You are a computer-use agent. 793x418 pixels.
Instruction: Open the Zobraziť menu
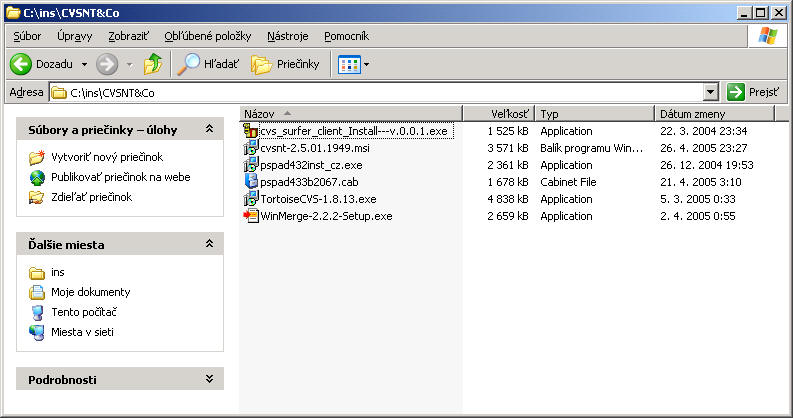[x=128, y=36]
